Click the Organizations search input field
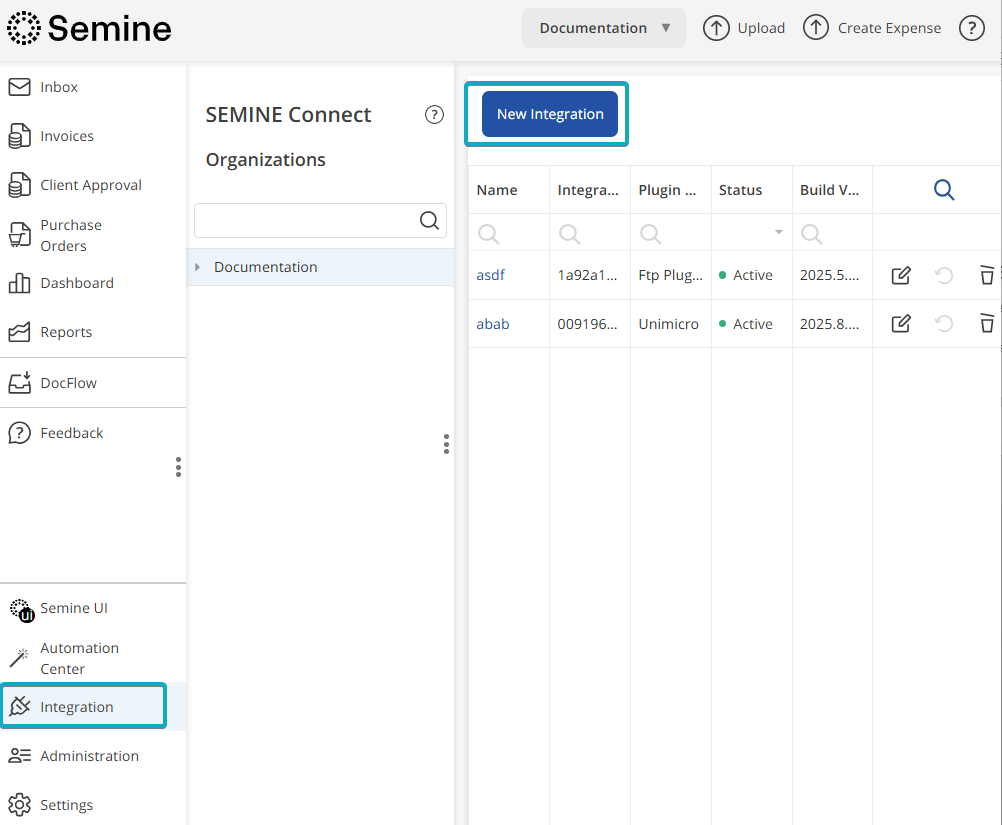The width and height of the screenshot is (1002, 825). point(305,221)
